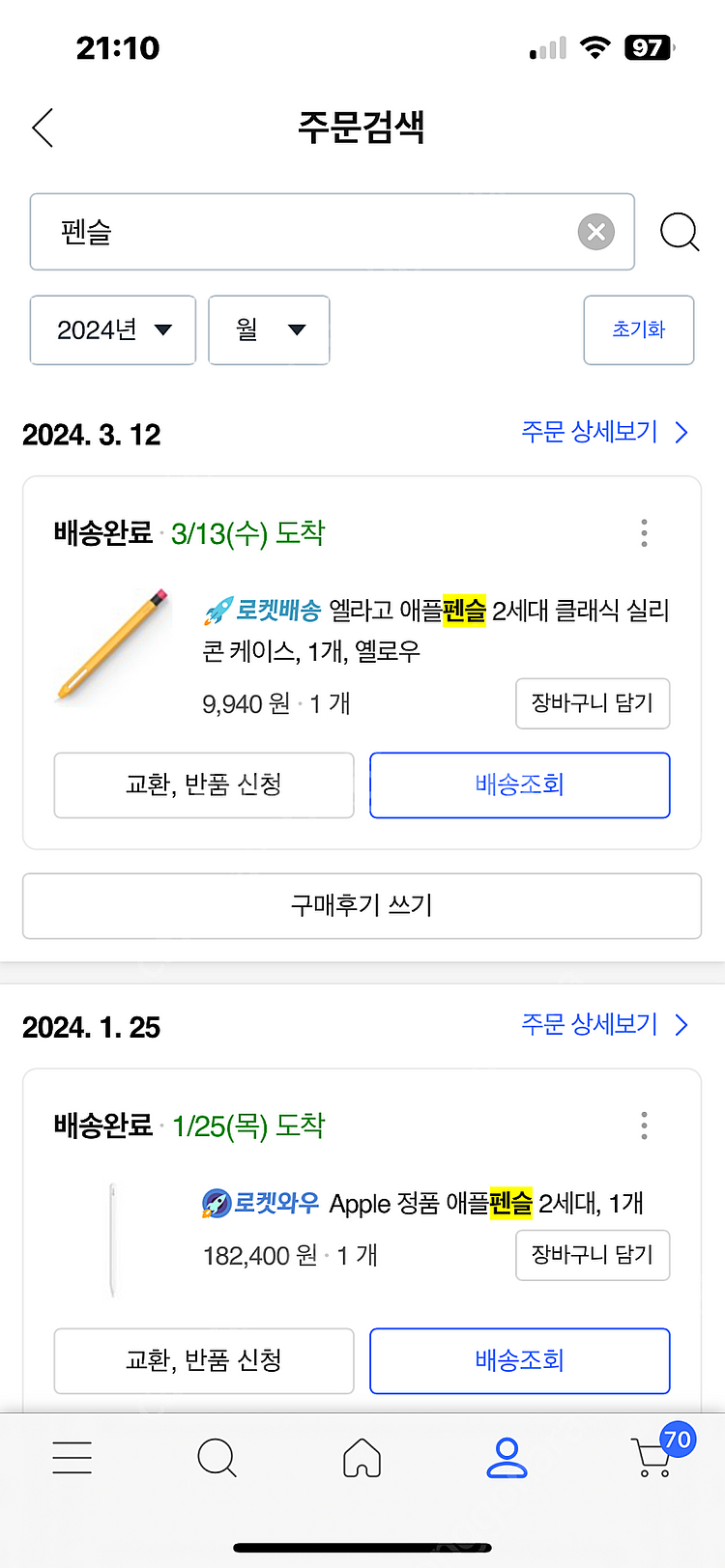Open three-dot menu for March 13 delivery
Screen dimensions: 725x1568
(644, 533)
